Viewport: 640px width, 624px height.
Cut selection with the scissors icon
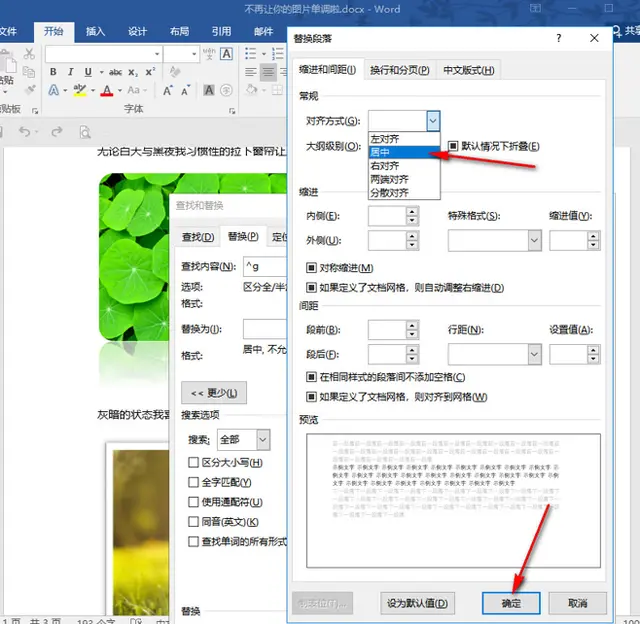coord(29,53)
